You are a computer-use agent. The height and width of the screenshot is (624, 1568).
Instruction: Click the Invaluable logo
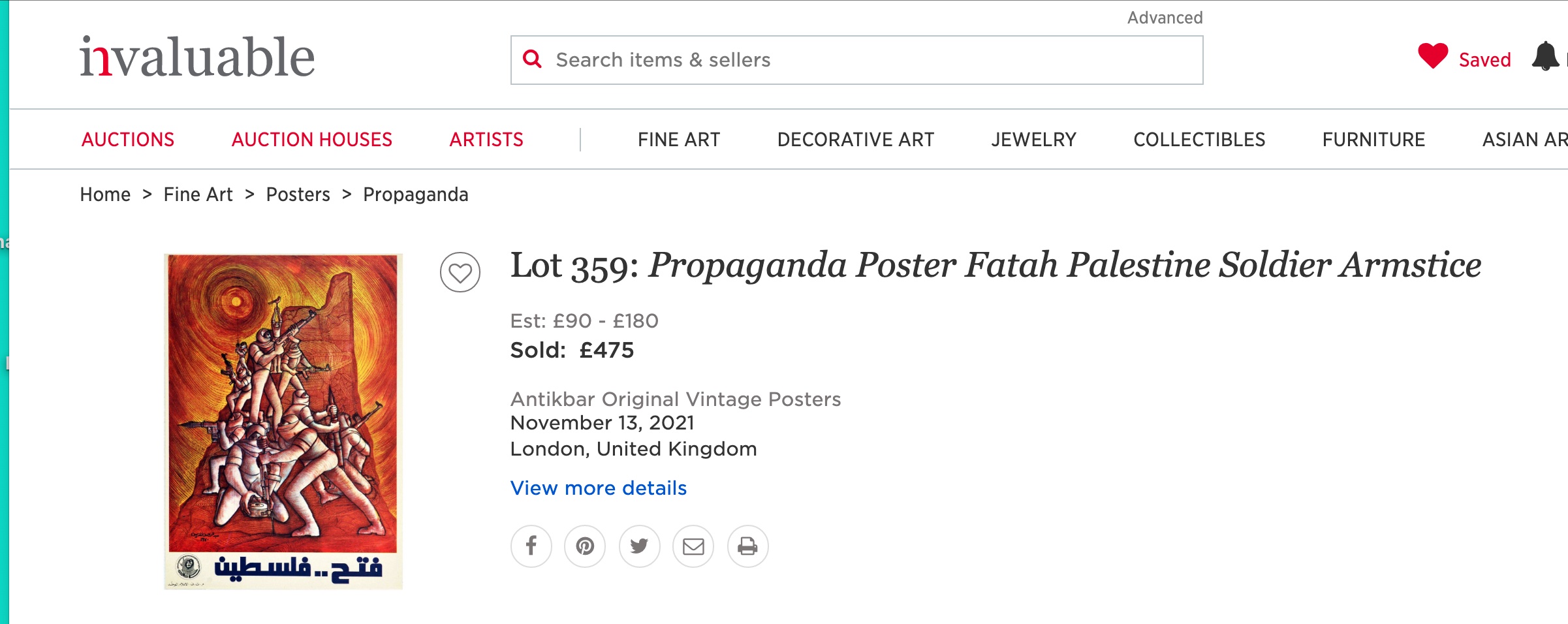point(197,57)
